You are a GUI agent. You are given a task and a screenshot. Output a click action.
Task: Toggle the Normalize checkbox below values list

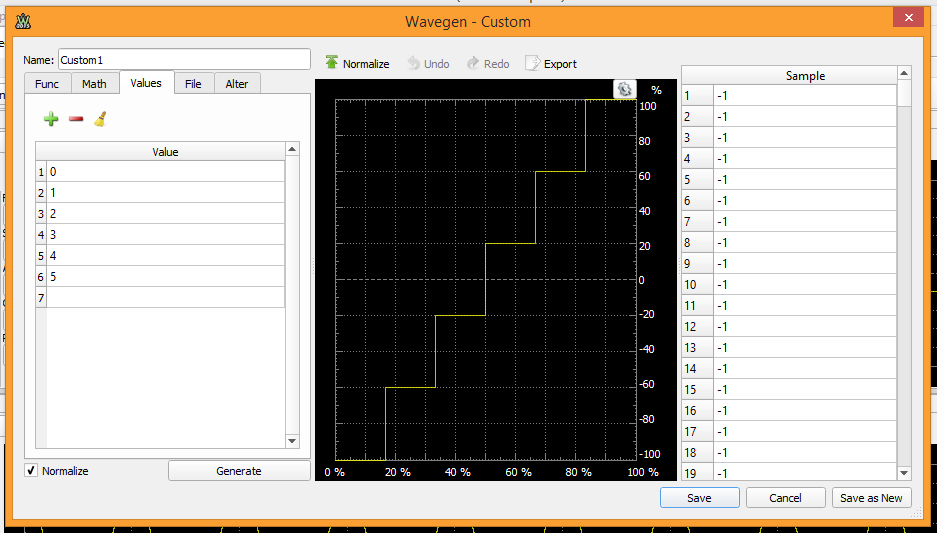[x=31, y=471]
